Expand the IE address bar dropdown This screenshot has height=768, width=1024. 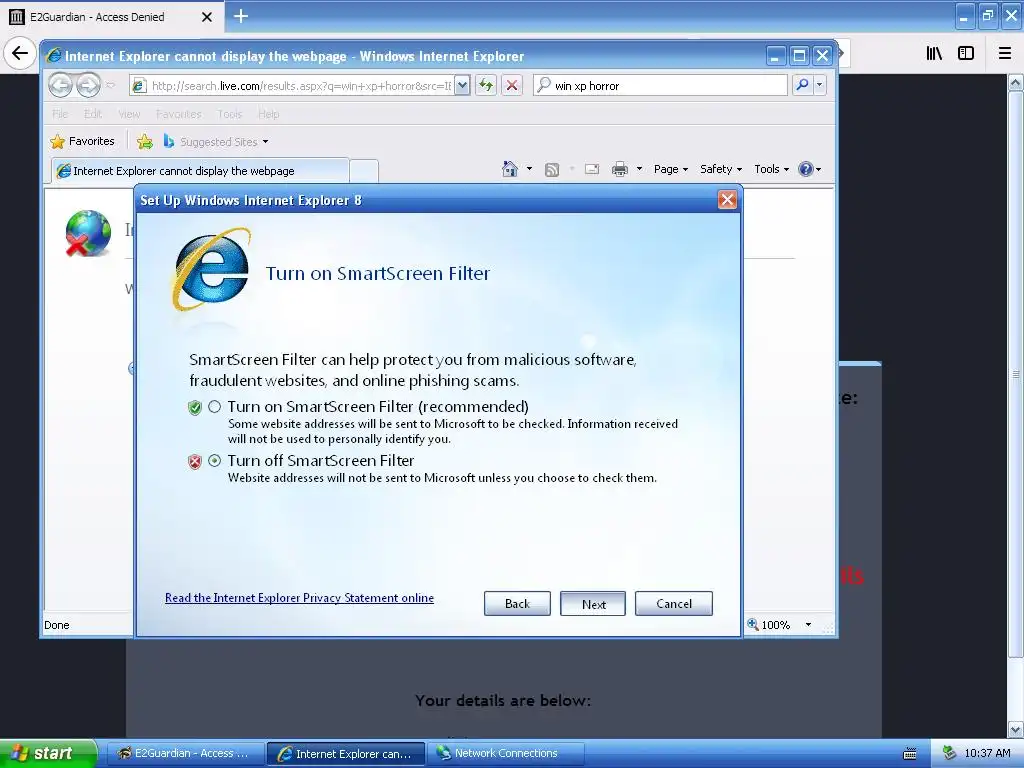point(462,86)
